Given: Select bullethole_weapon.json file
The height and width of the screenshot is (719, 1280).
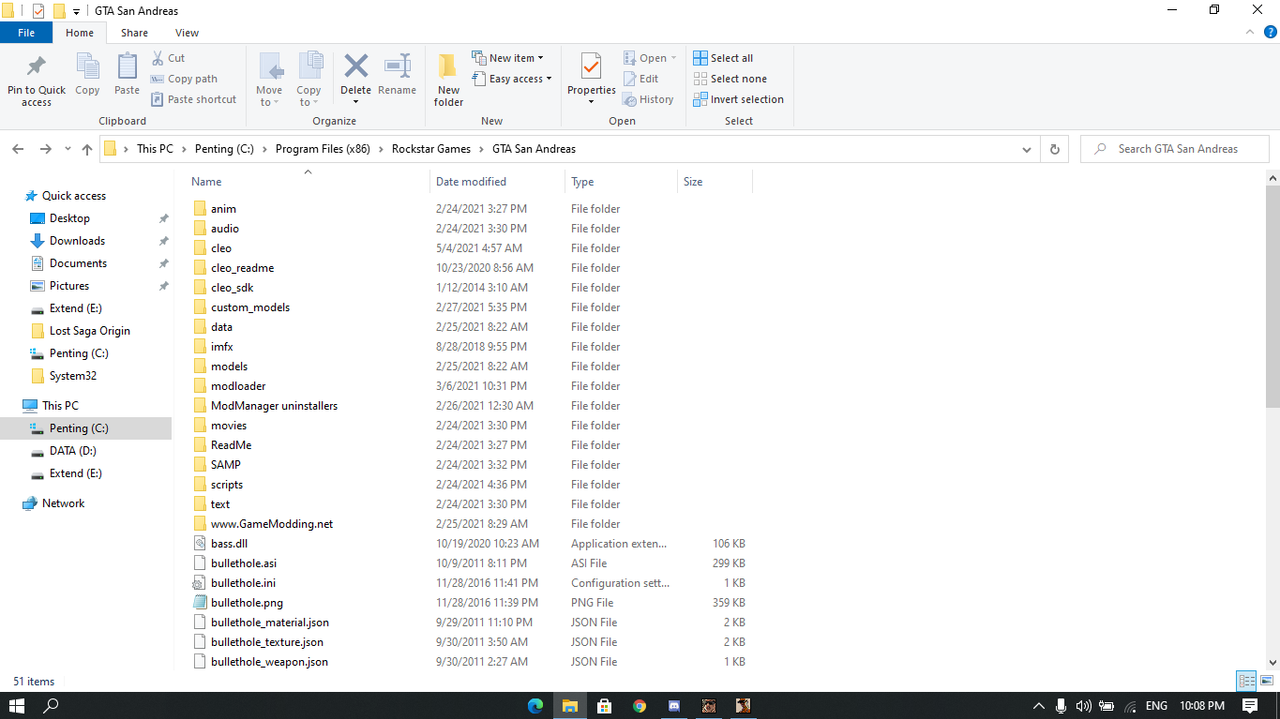Looking at the screenshot, I should click(269, 662).
